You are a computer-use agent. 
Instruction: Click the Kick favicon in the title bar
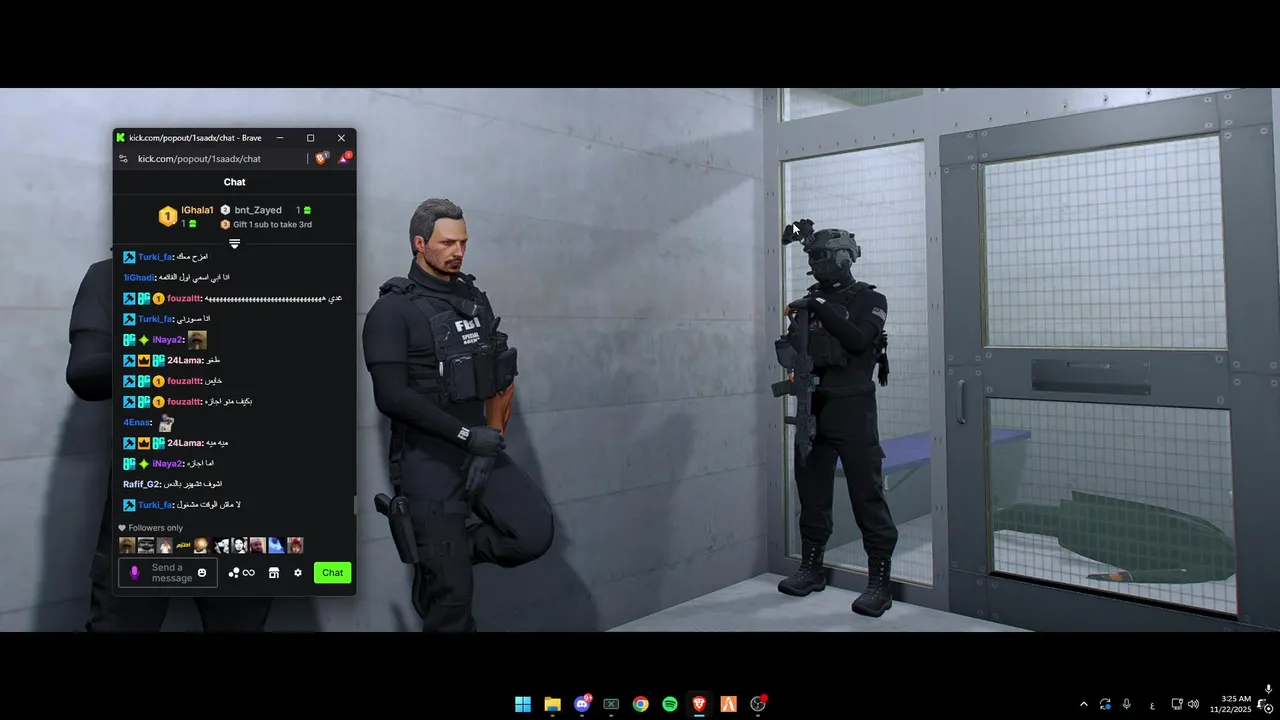[121, 138]
